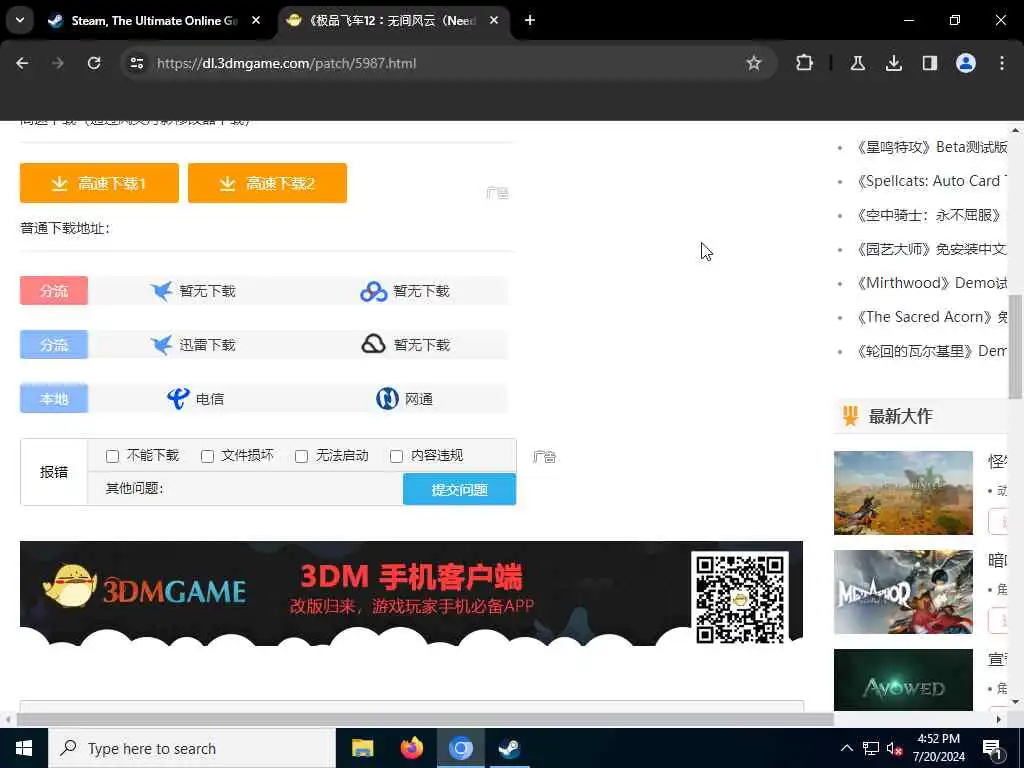This screenshot has width=1024, height=768.
Task: Click the 高速下载2 orange button
Action: (x=267, y=184)
